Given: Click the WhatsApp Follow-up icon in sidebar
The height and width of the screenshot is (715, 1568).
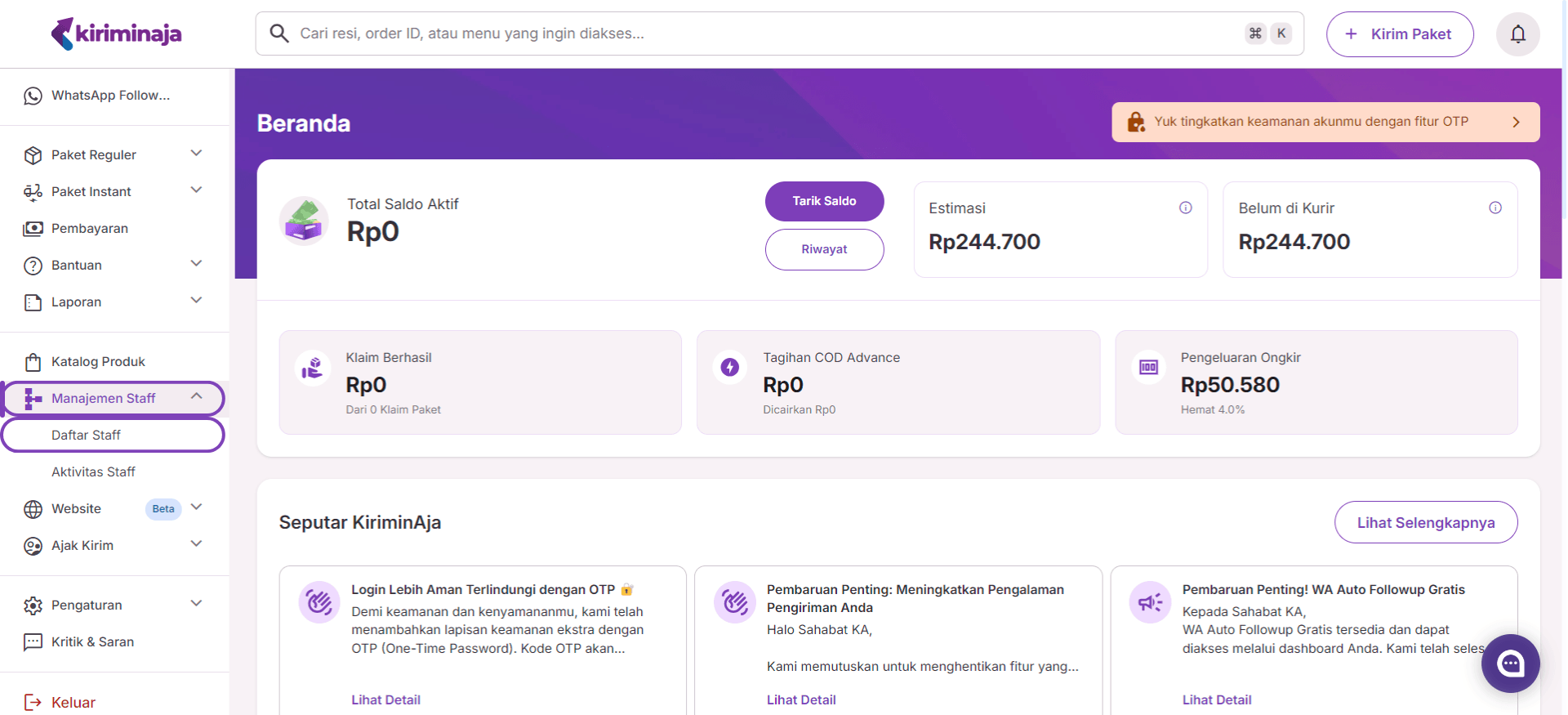Looking at the screenshot, I should (33, 96).
